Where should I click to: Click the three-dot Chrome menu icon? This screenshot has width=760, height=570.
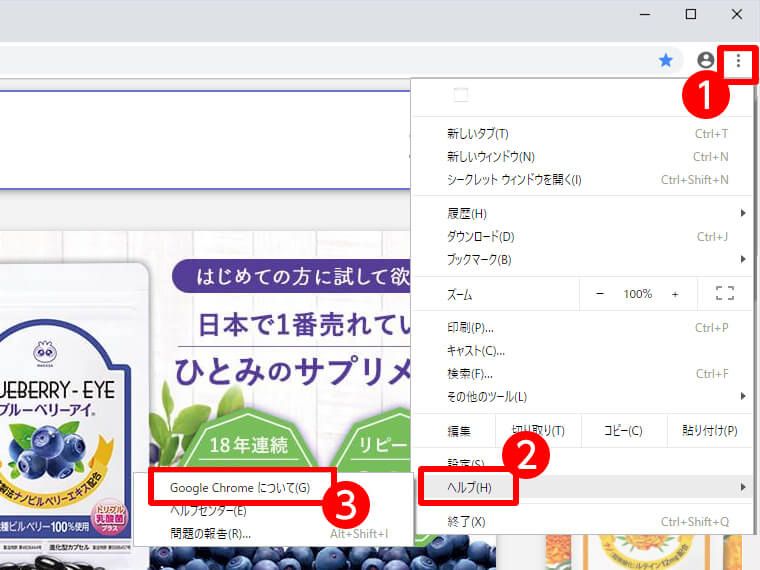pos(738,61)
